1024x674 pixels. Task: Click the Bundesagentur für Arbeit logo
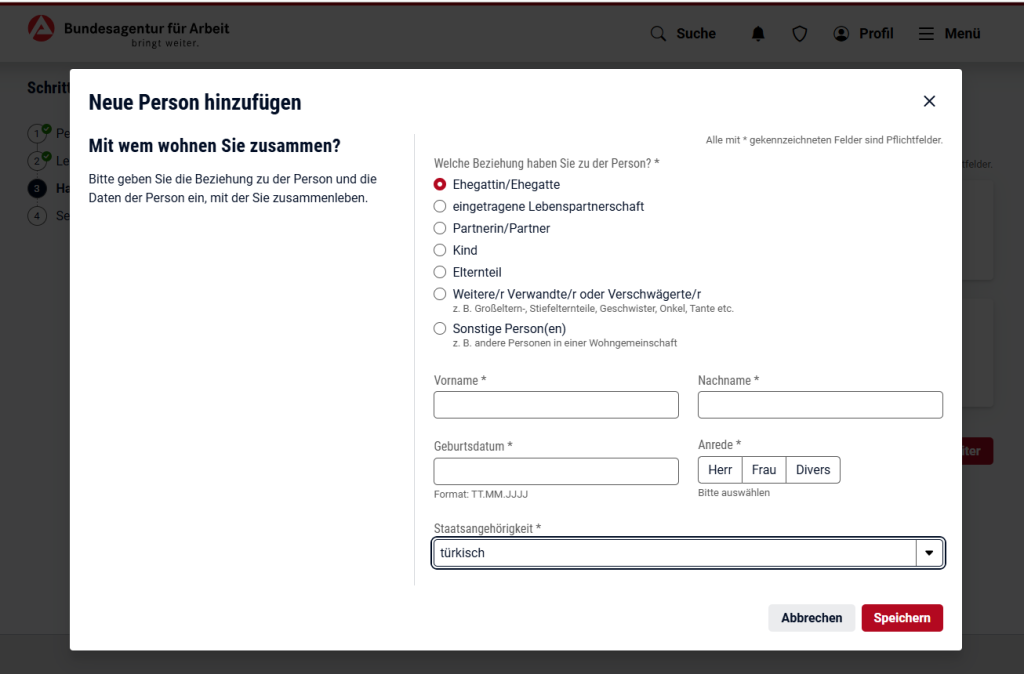coord(128,33)
